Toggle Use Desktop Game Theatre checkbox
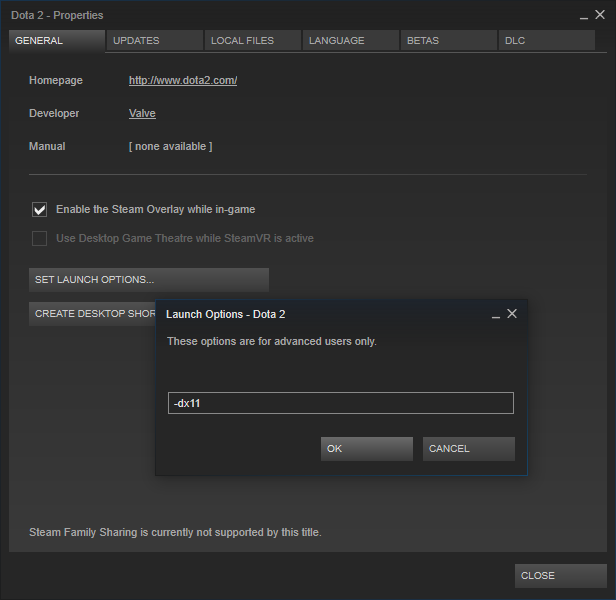The height and width of the screenshot is (600, 616). [39, 239]
